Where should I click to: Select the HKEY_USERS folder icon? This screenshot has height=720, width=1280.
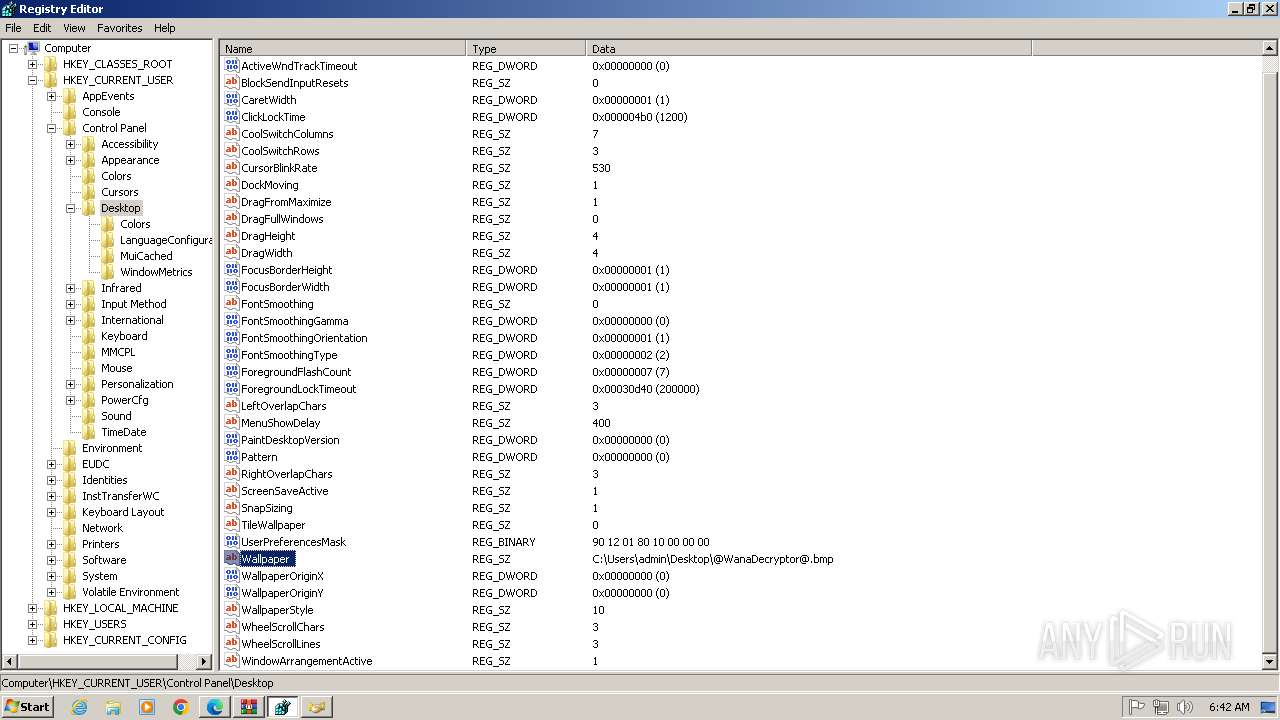[51, 624]
